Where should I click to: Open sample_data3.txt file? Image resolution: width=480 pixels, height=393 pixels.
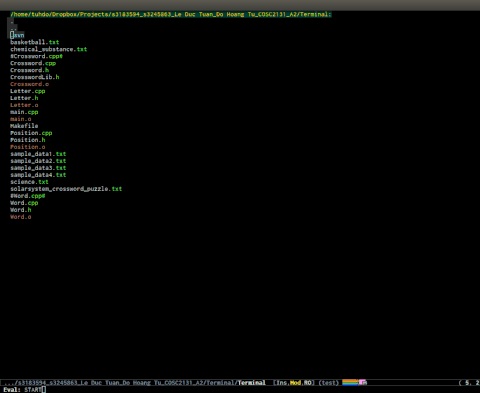38,168
